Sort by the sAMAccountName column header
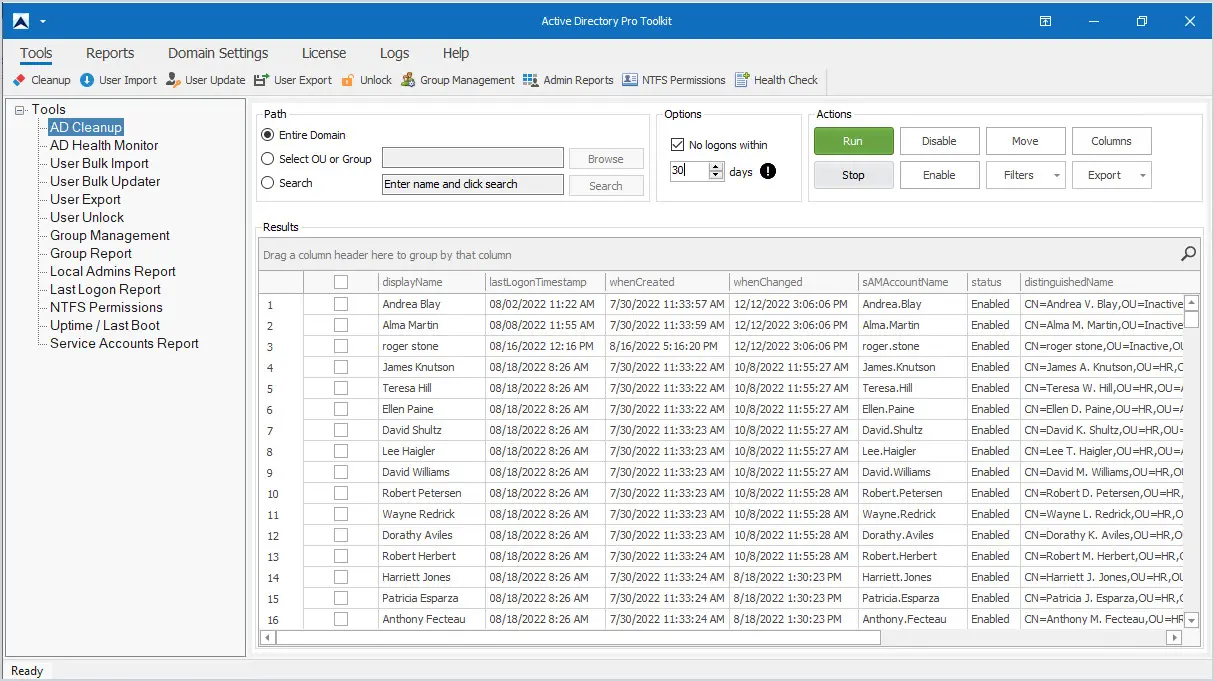This screenshot has width=1214, height=681. pyautogui.click(x=912, y=282)
